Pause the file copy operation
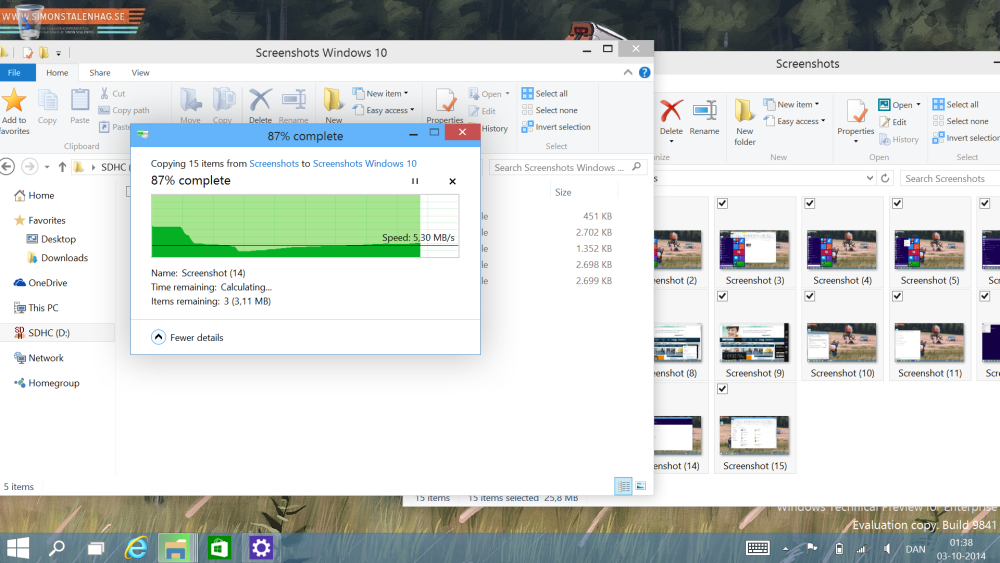Image resolution: width=1000 pixels, height=563 pixels. click(x=415, y=181)
